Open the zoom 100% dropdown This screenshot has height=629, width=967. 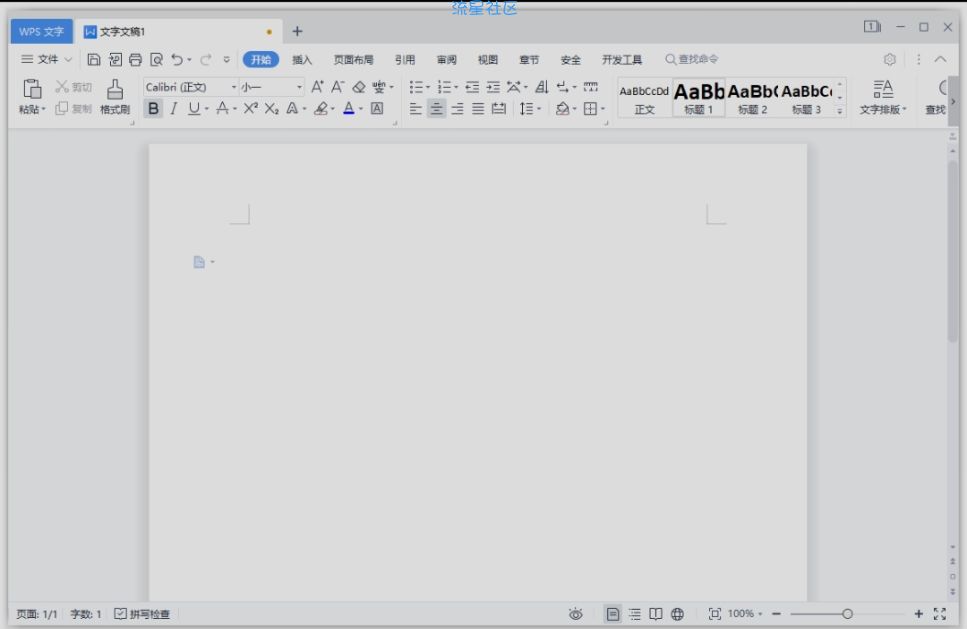pos(745,614)
